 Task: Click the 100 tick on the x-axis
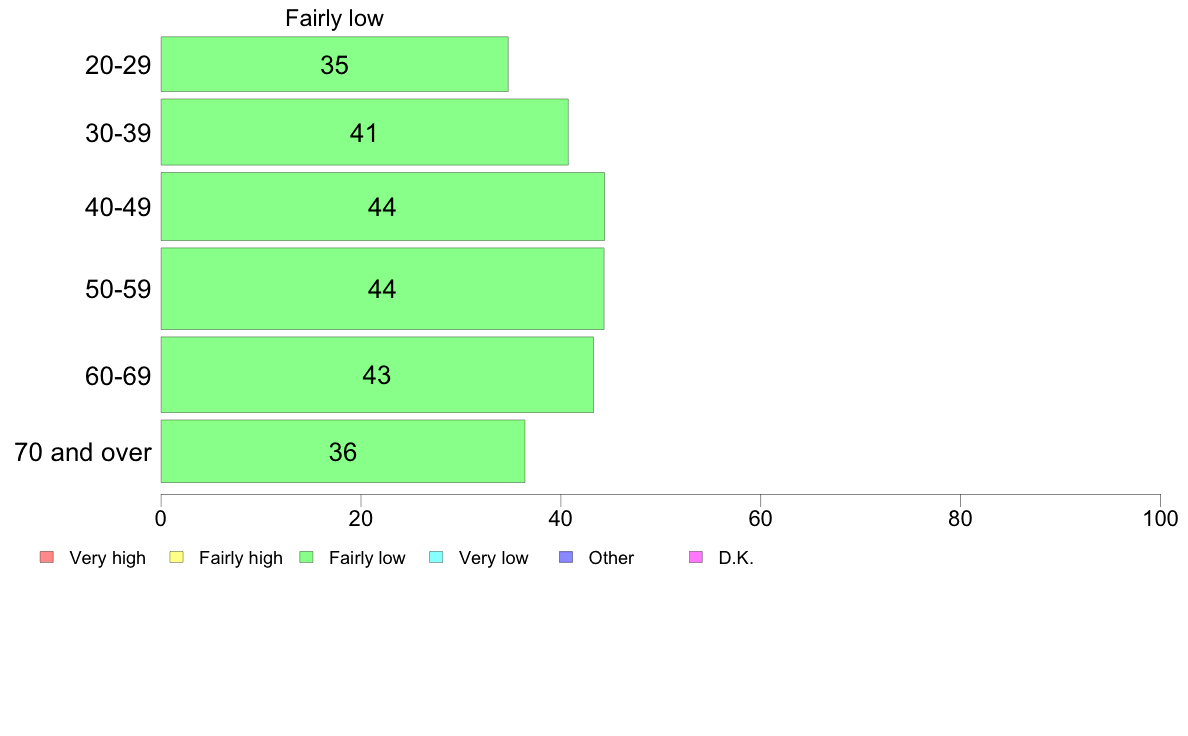tap(1160, 518)
